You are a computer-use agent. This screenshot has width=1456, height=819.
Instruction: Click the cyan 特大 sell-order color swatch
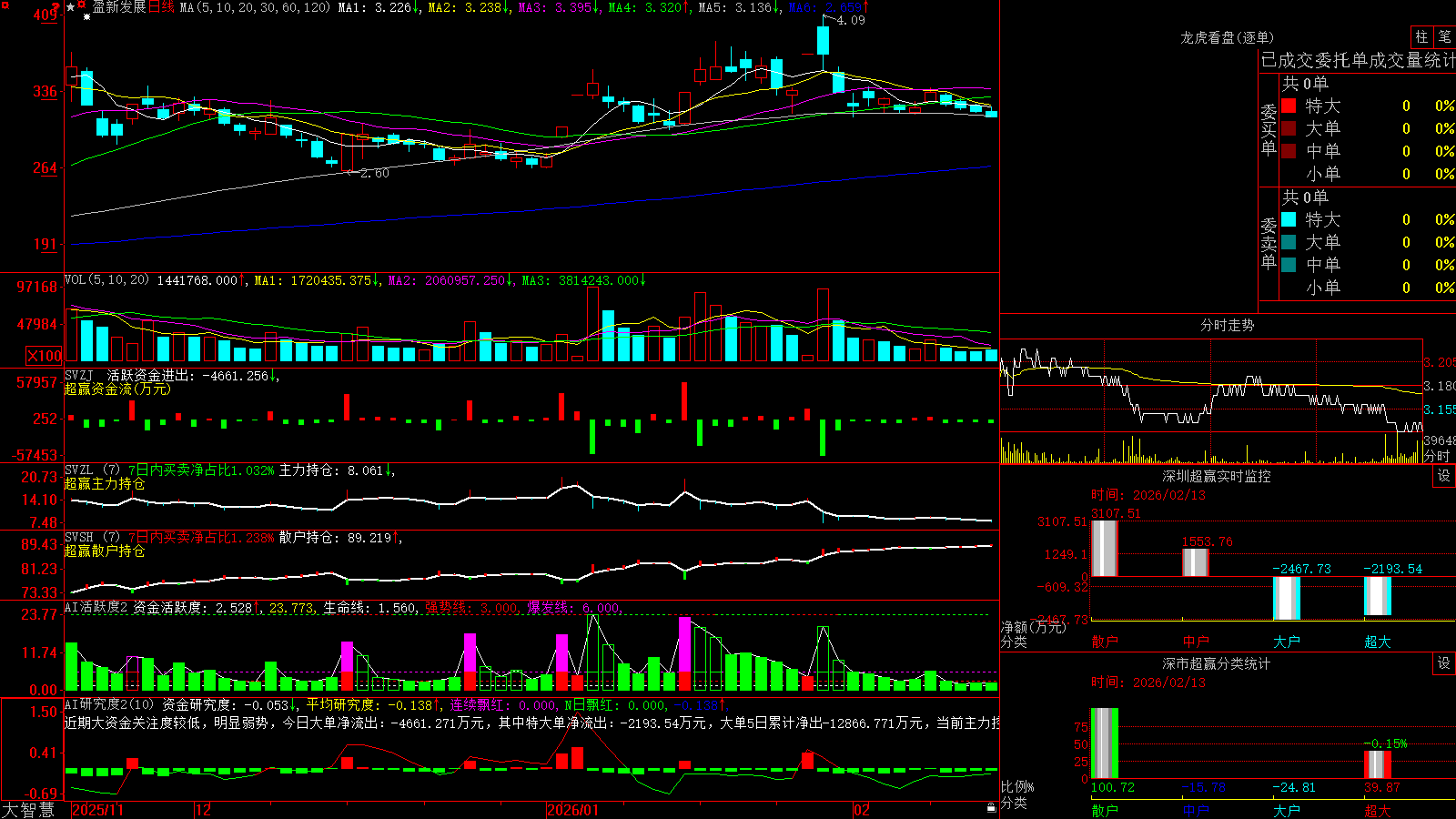click(x=1289, y=219)
